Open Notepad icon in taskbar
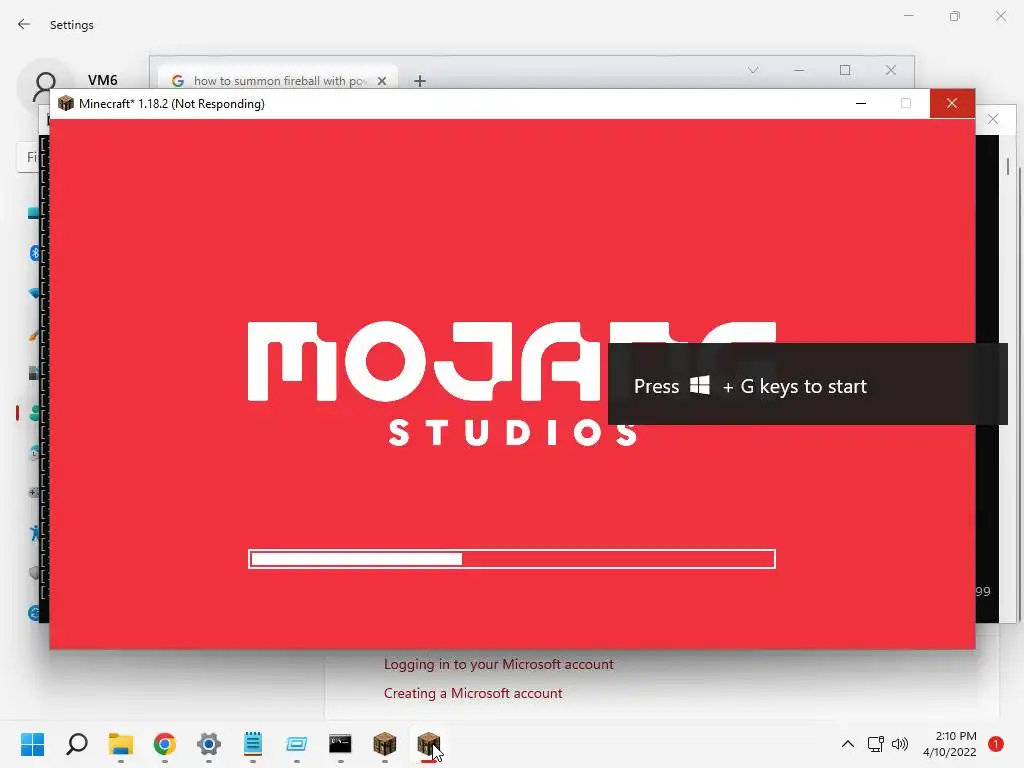Screen dimensions: 1024x768 253,744
